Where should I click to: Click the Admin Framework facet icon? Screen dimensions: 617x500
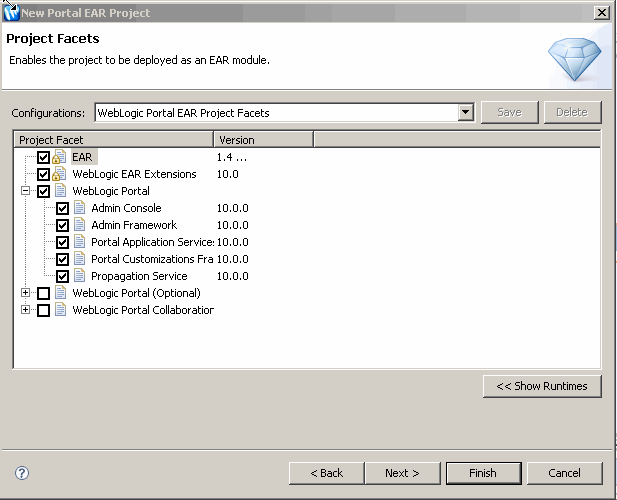[79, 225]
